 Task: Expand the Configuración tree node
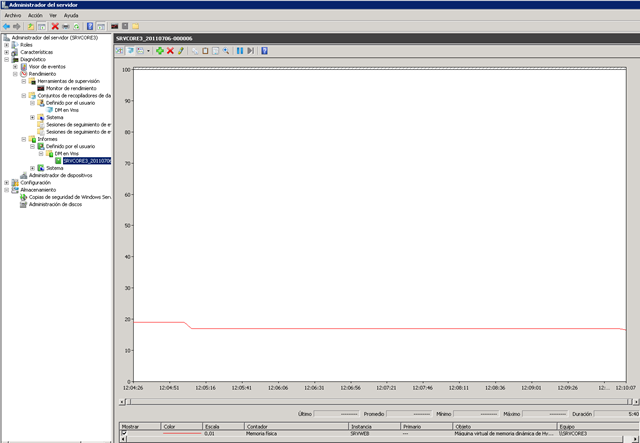[x=6, y=183]
